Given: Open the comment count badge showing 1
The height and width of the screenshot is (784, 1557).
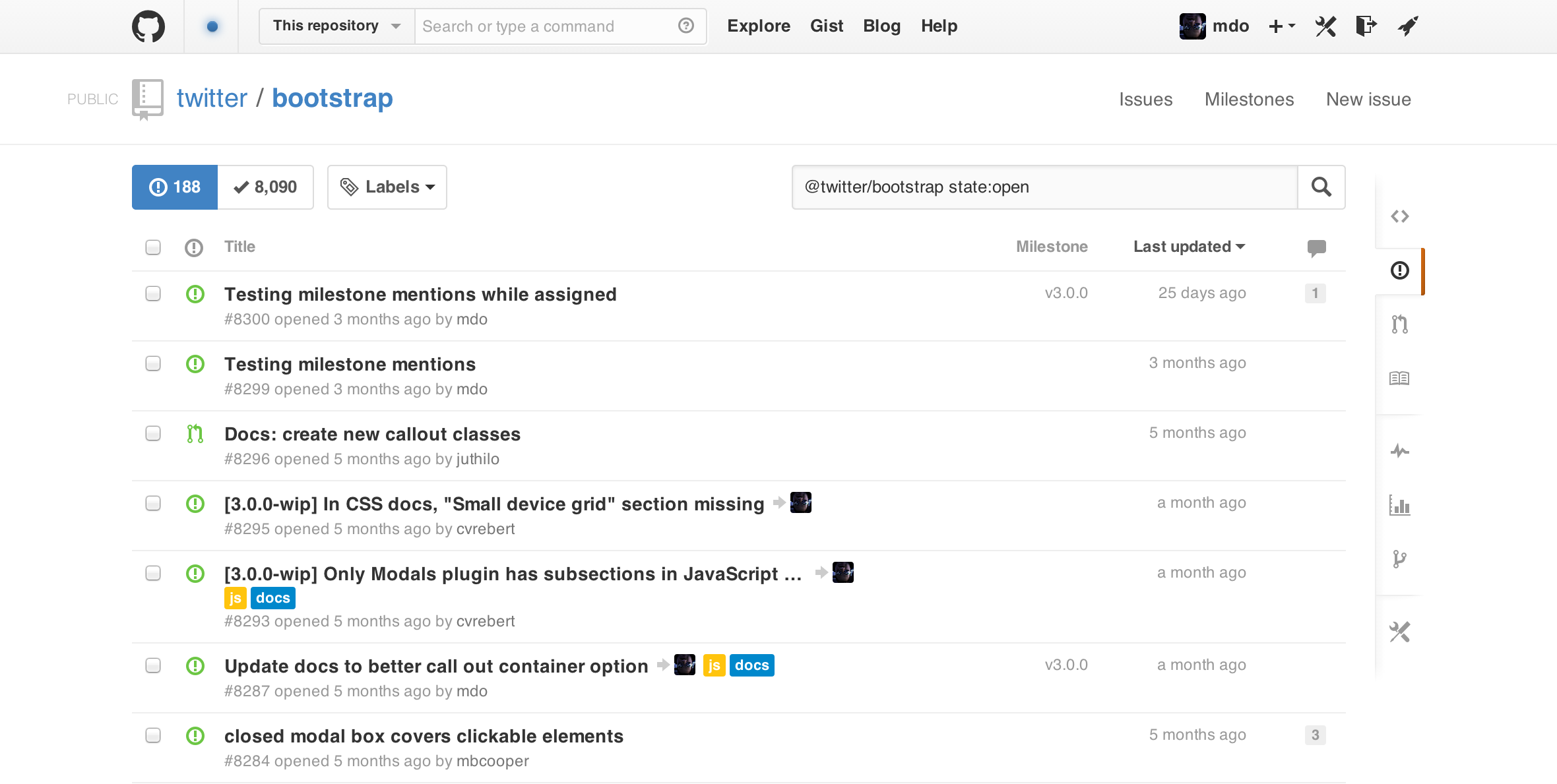Looking at the screenshot, I should (x=1315, y=293).
